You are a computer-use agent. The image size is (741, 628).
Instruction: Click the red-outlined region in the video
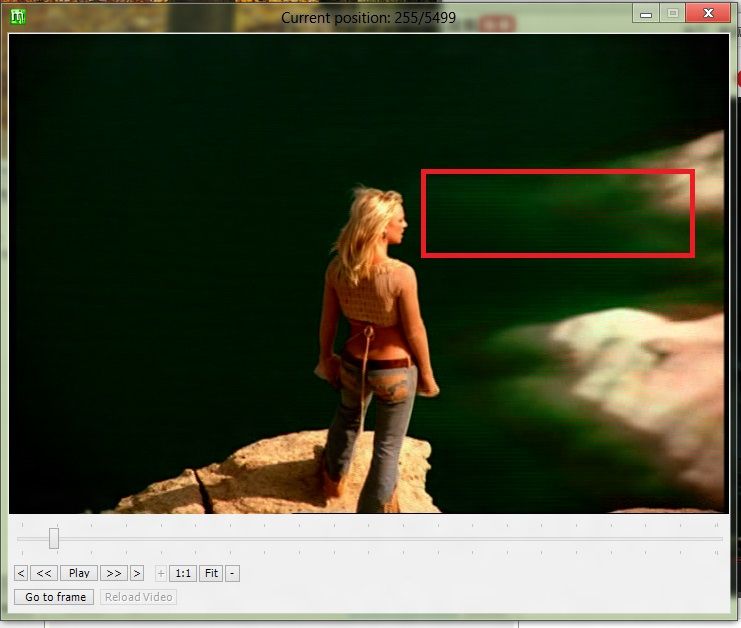(557, 213)
